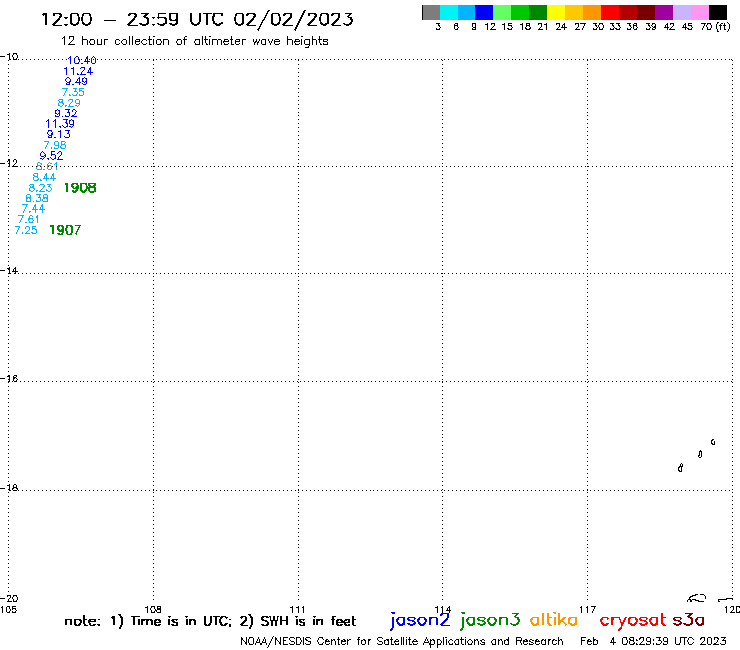Click the 9.49 altimeter value

click(76, 82)
